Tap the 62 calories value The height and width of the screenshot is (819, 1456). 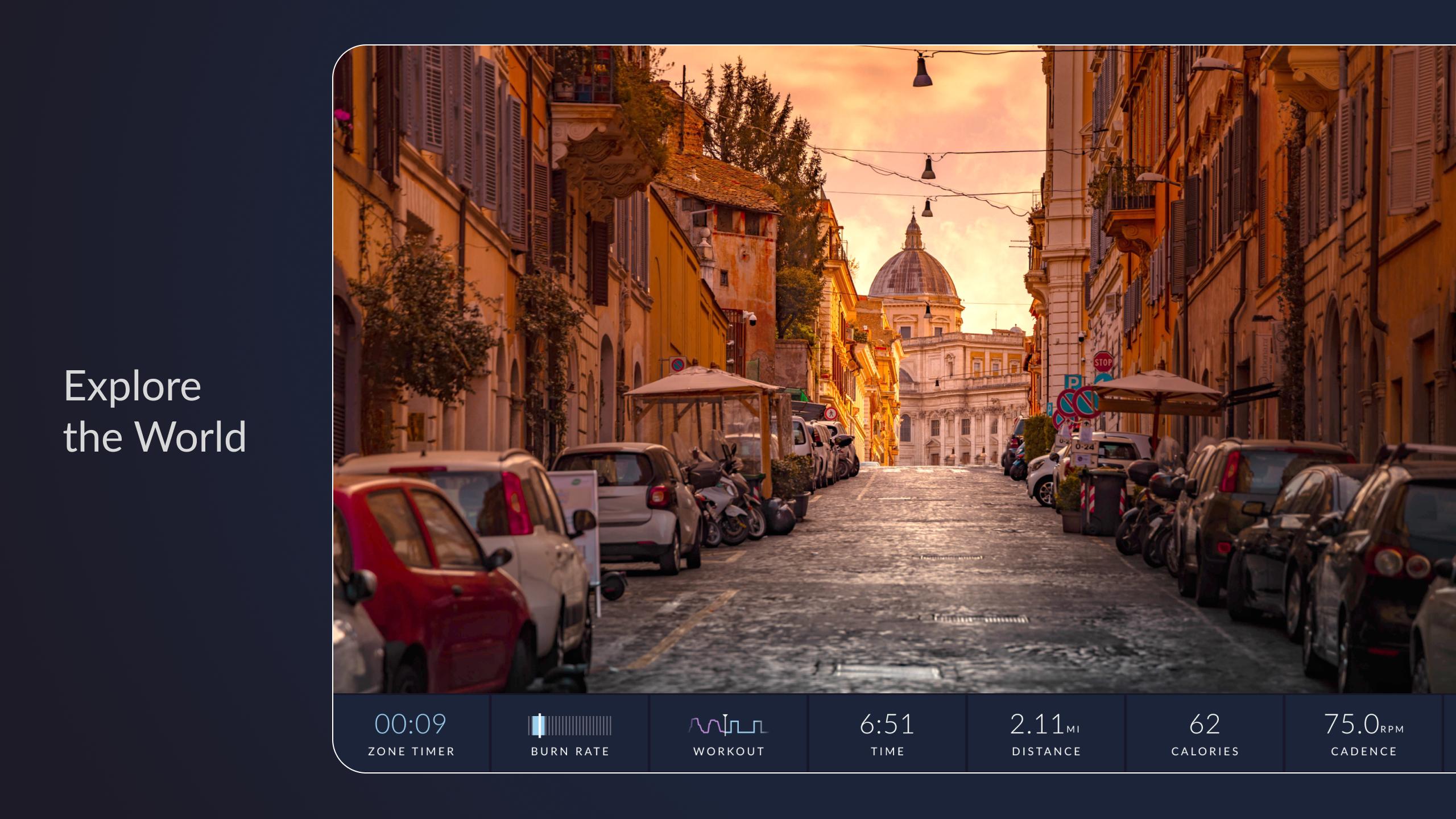pos(1205,724)
